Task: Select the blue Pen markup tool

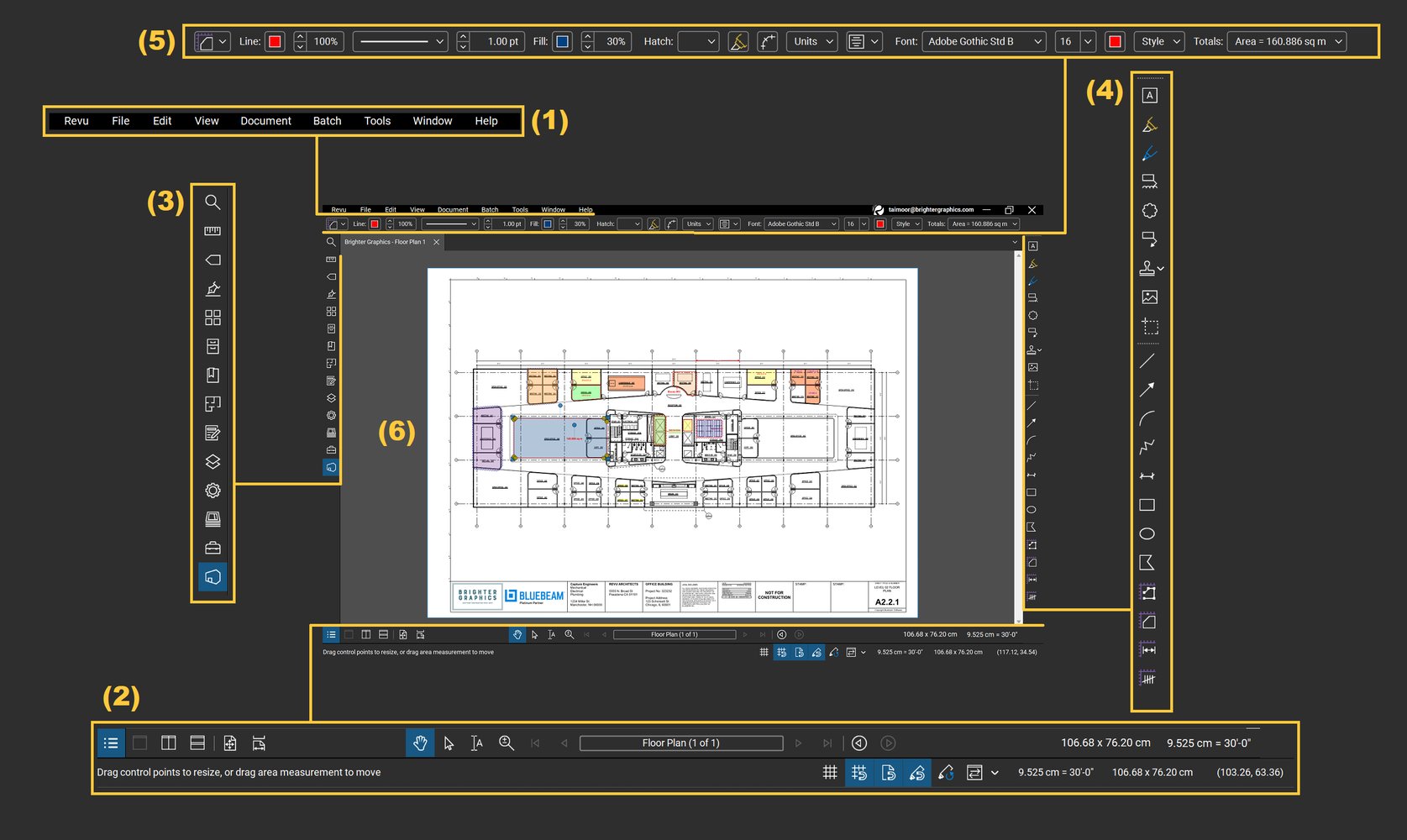Action: pyautogui.click(x=1149, y=153)
